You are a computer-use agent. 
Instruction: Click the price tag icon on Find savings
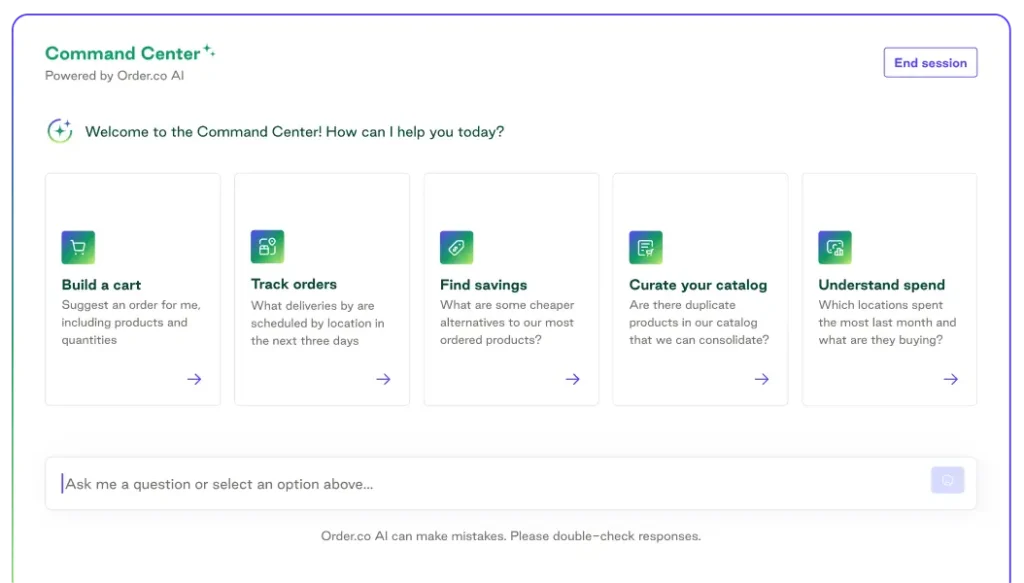click(x=456, y=247)
